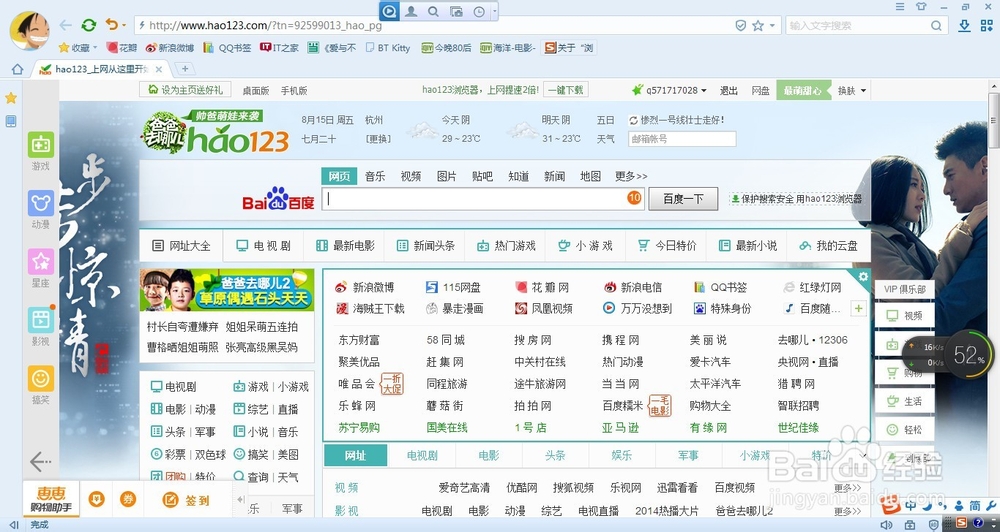1000x532 pixels.
Task: Click the 签到 check-in button
Action: (x=186, y=500)
